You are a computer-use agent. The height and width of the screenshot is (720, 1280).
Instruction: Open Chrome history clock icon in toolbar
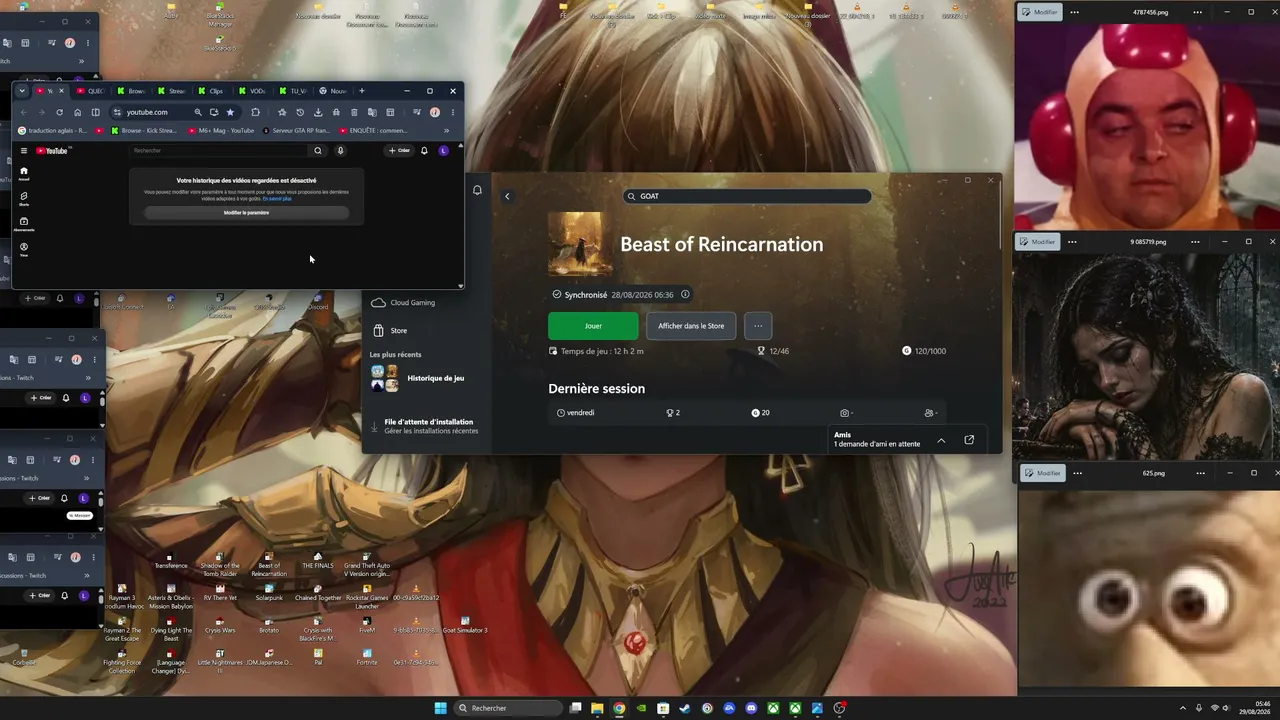pyautogui.click(x=300, y=112)
